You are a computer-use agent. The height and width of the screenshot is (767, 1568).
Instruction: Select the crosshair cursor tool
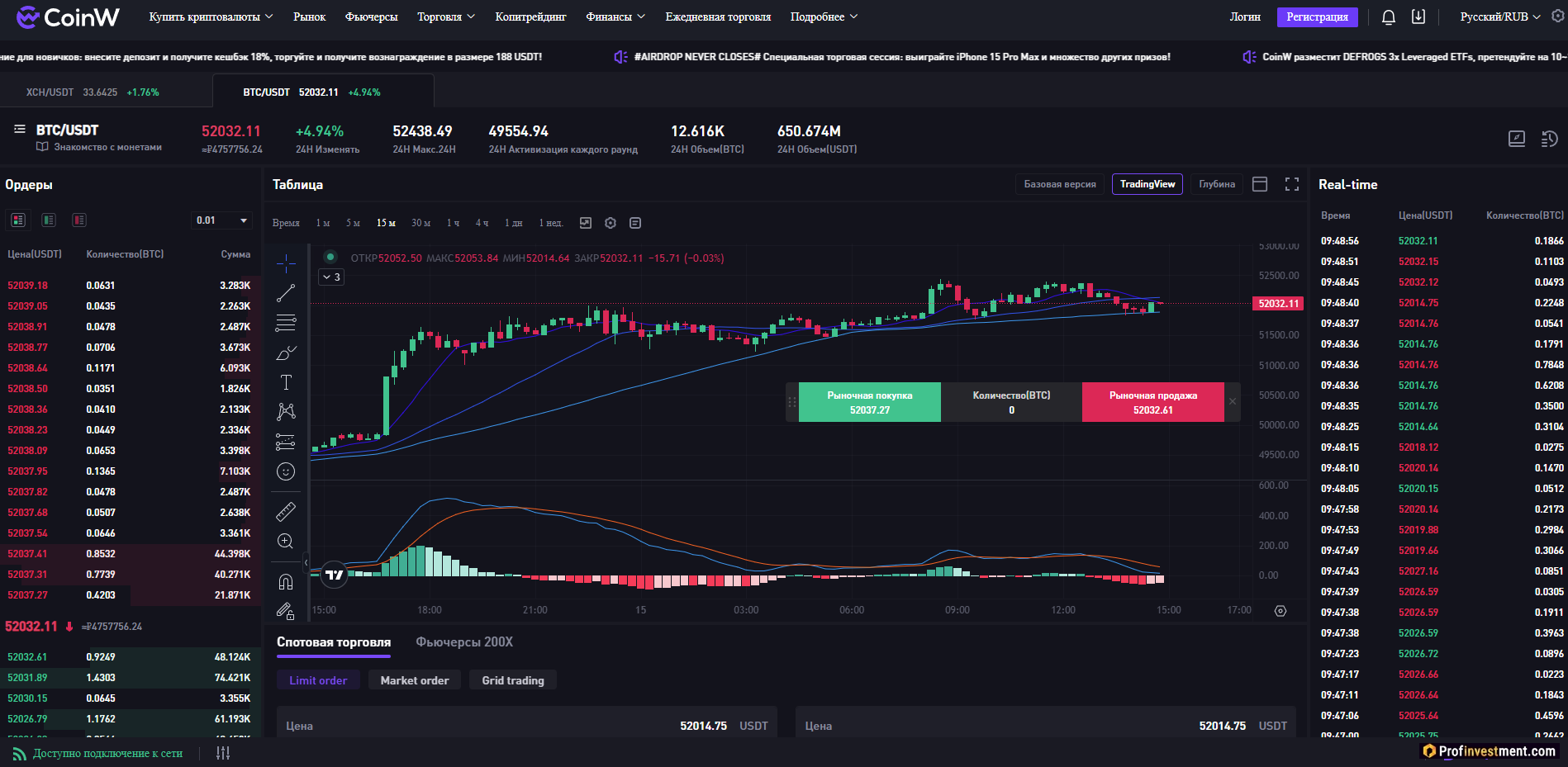coord(286,263)
